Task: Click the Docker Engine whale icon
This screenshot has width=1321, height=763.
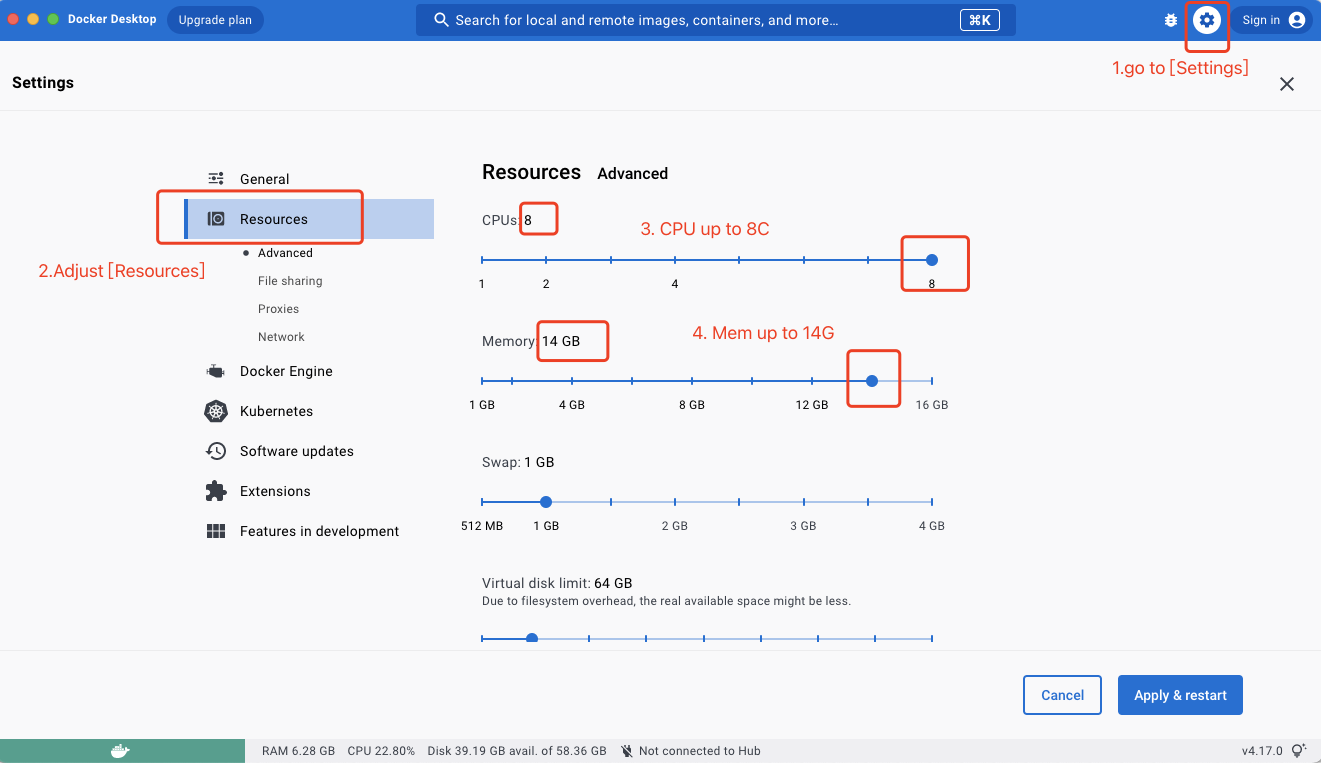Action: [216, 371]
